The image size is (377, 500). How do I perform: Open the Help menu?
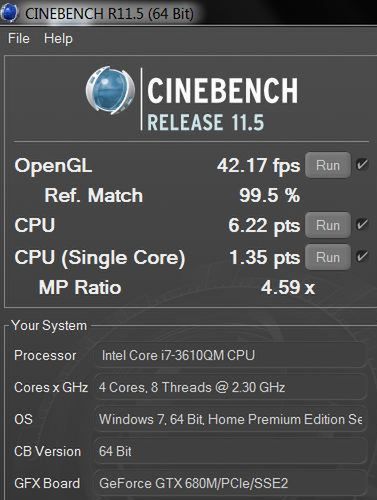click(x=58, y=39)
